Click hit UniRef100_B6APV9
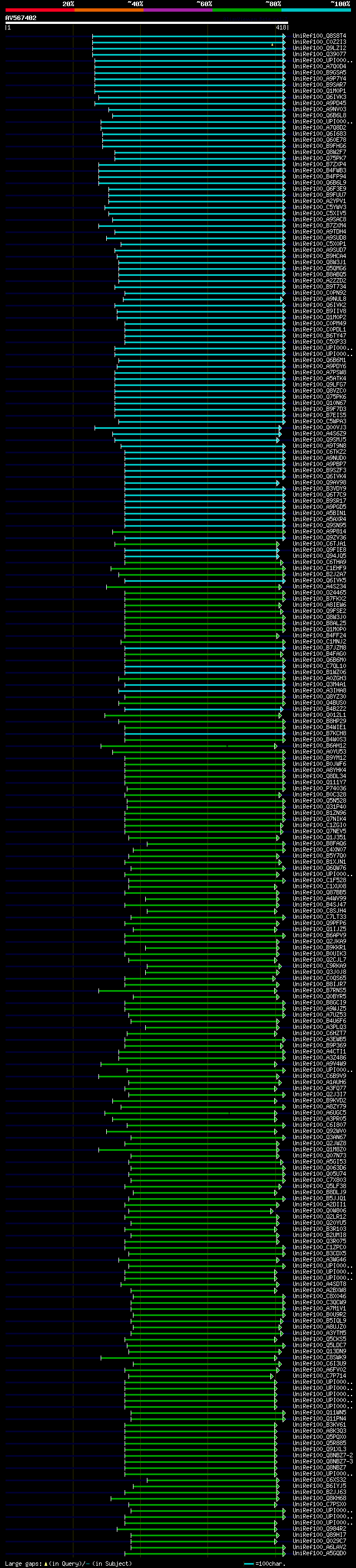The width and height of the screenshot is (356, 1568). pyautogui.click(x=319, y=936)
